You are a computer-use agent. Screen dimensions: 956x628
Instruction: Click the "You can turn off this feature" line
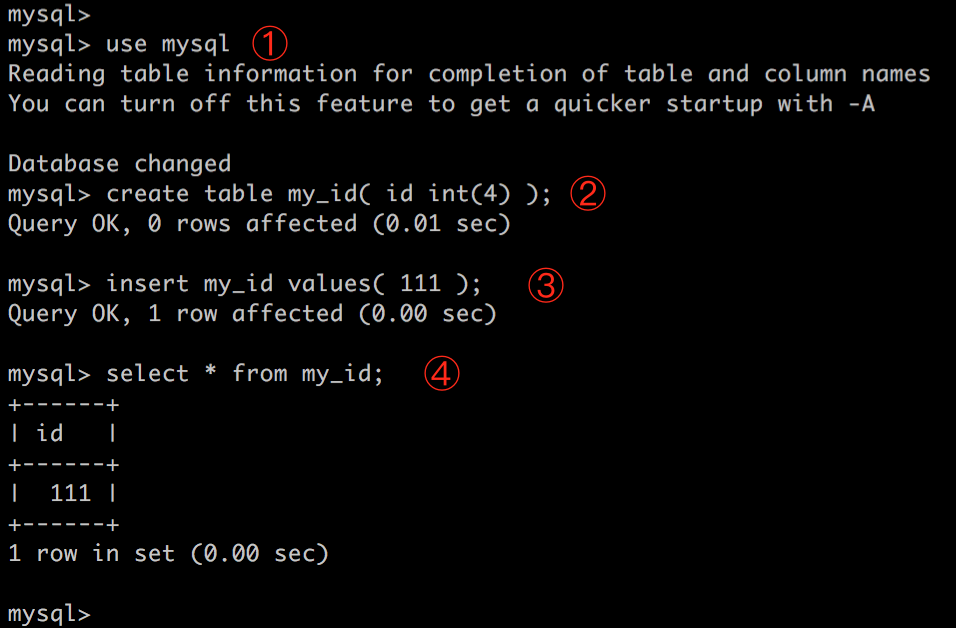click(440, 104)
